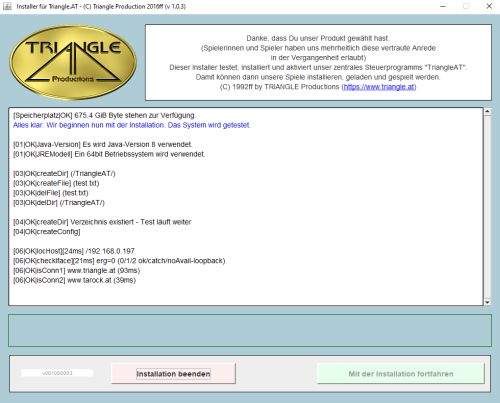Select the checkIface erg=0 log line
Screen dimensions: 500x403
(119, 260)
